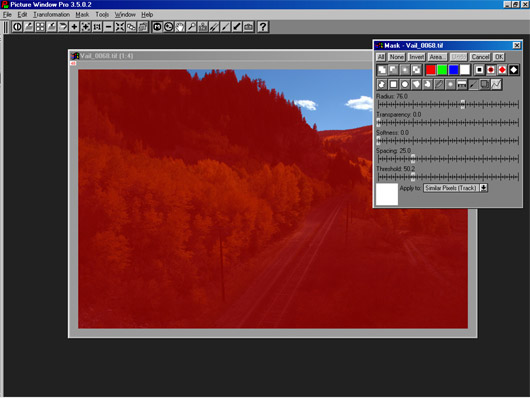This screenshot has width=530, height=398.
Task: Select the polygon mask tool
Action: (x=416, y=84)
